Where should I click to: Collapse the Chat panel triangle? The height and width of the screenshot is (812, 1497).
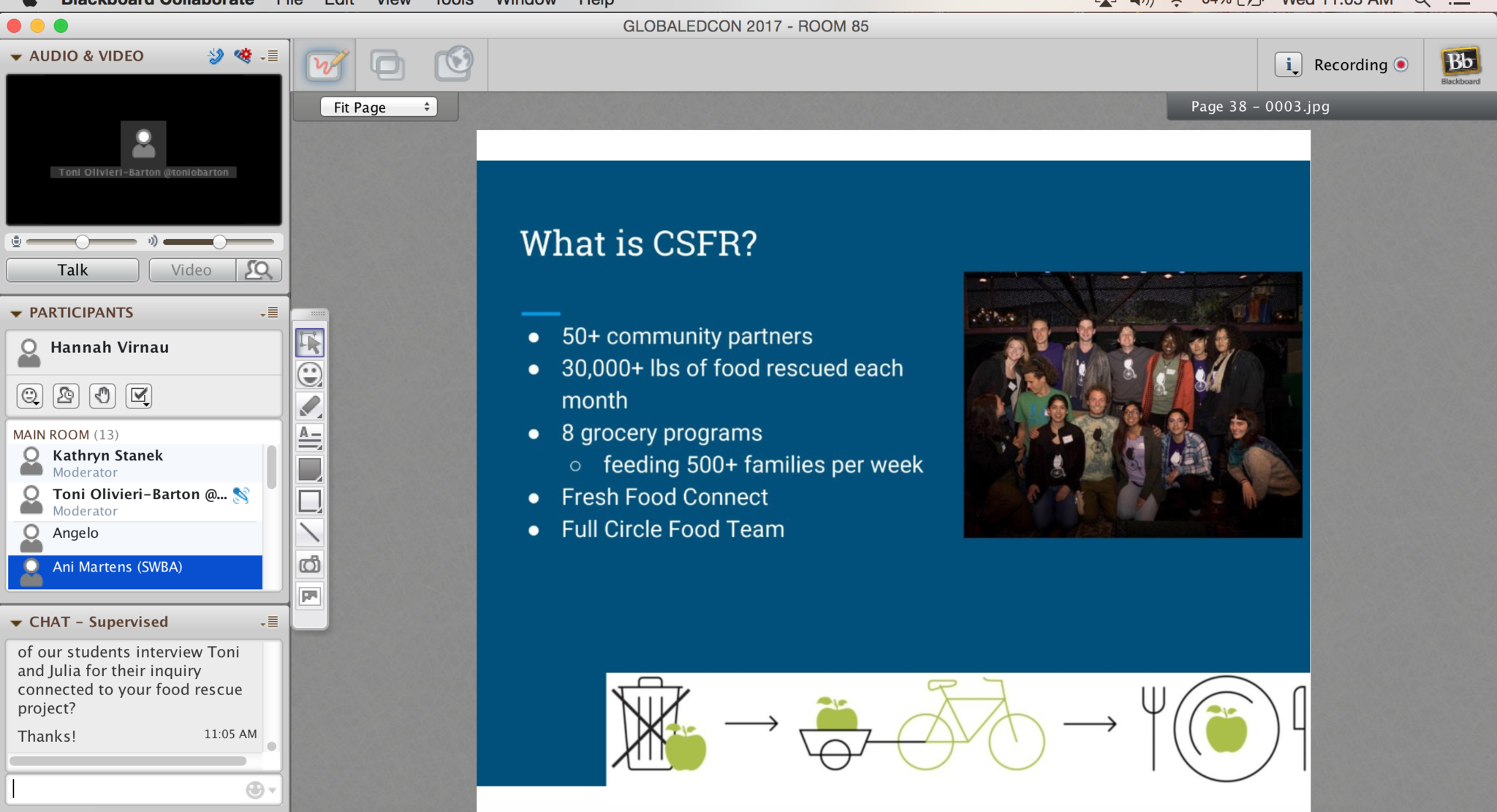tap(16, 623)
